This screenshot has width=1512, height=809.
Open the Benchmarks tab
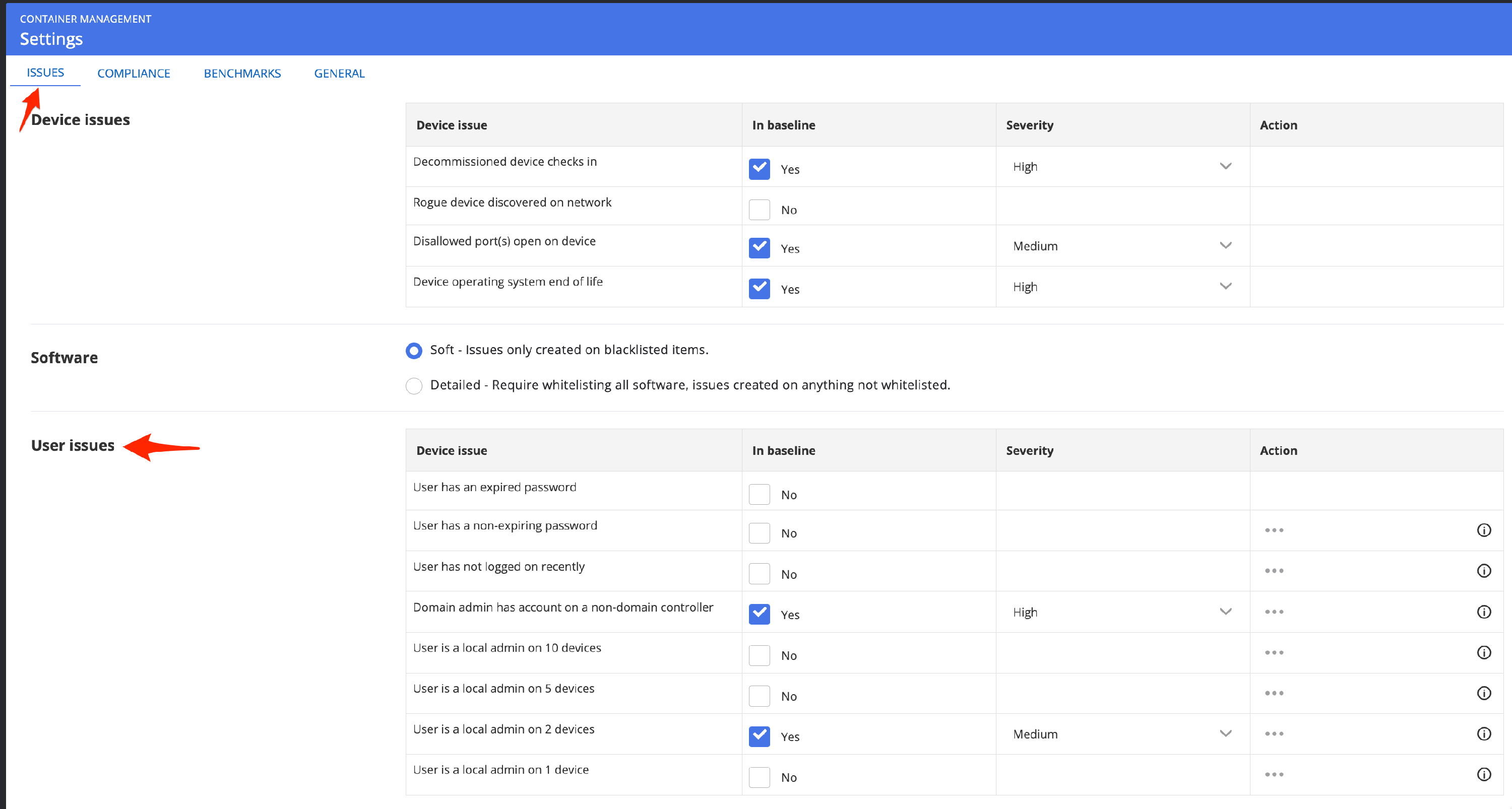coord(242,74)
